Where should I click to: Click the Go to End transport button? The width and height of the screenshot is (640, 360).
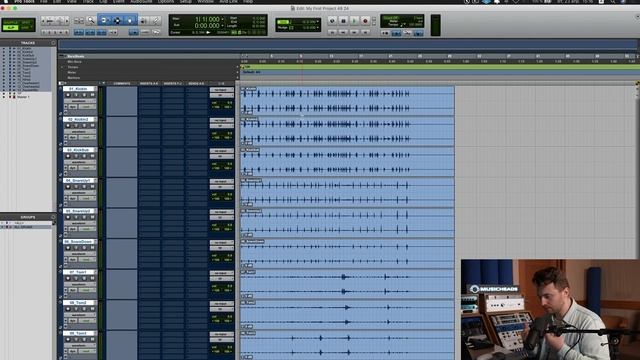click(365, 32)
